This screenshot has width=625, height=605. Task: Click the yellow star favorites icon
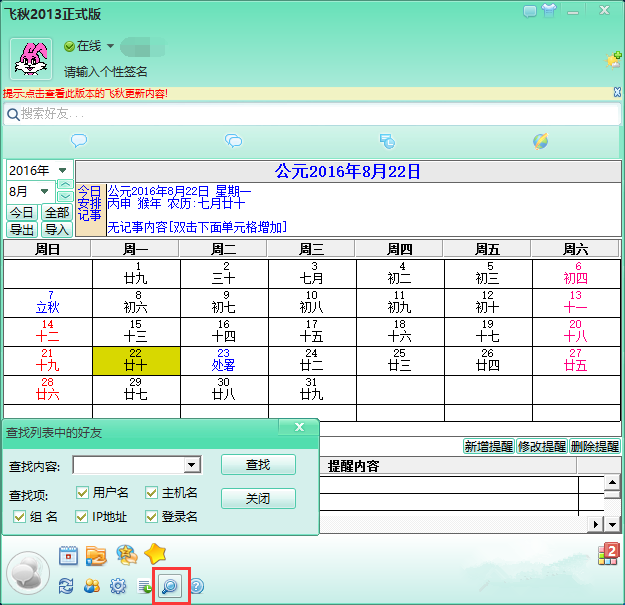(155, 554)
